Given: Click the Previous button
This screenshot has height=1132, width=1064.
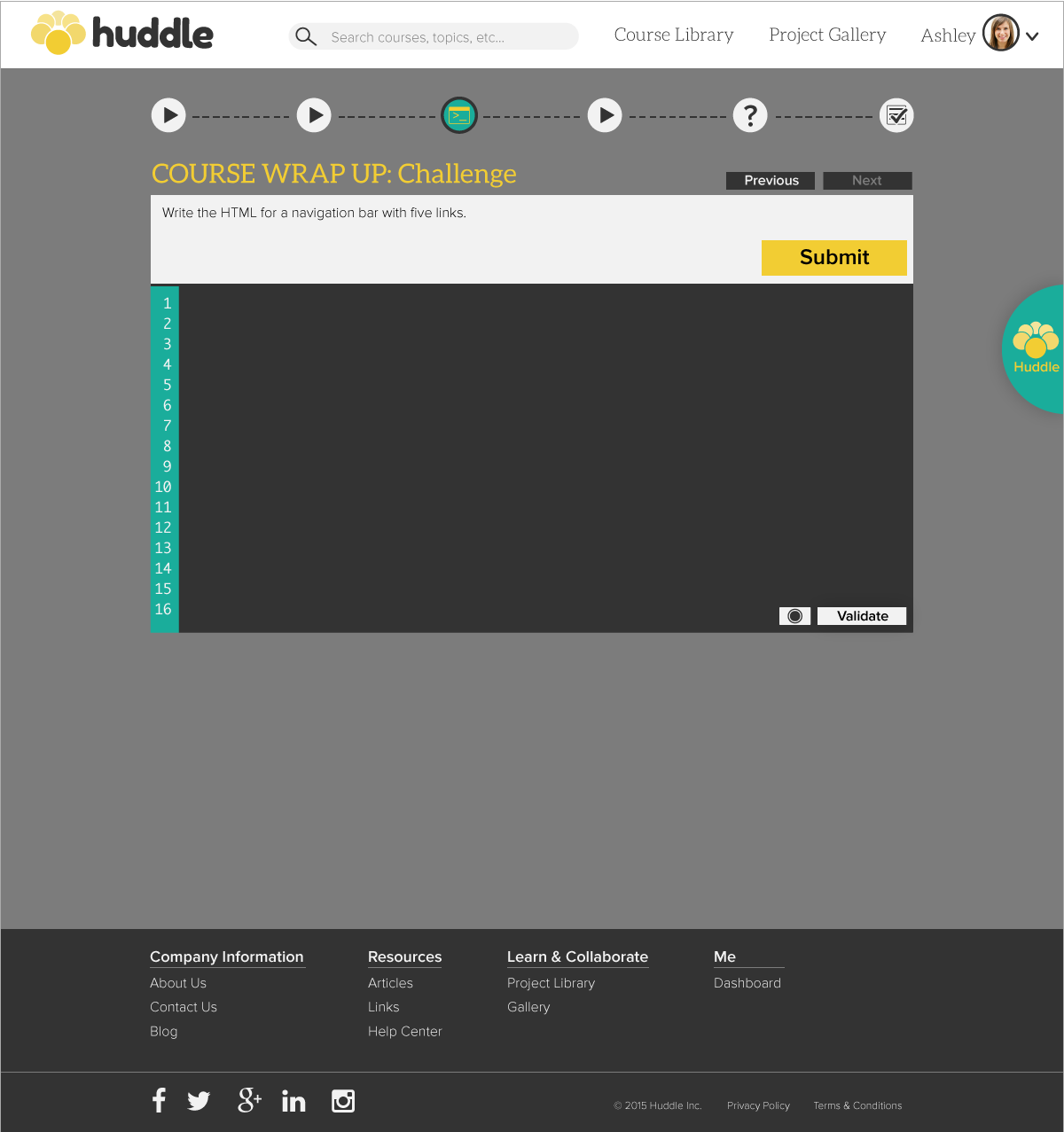Looking at the screenshot, I should pyautogui.click(x=771, y=181).
